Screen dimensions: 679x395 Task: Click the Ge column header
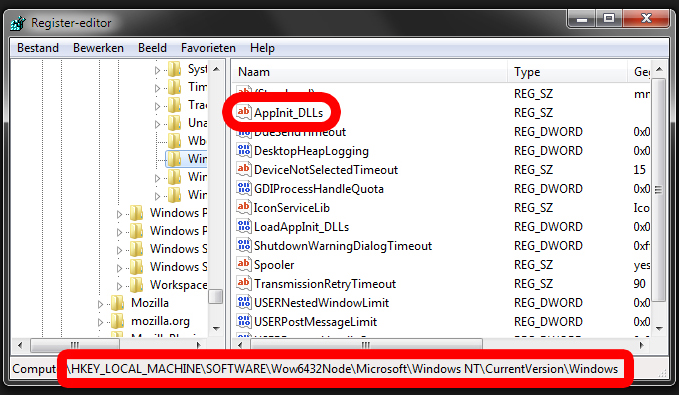point(640,71)
